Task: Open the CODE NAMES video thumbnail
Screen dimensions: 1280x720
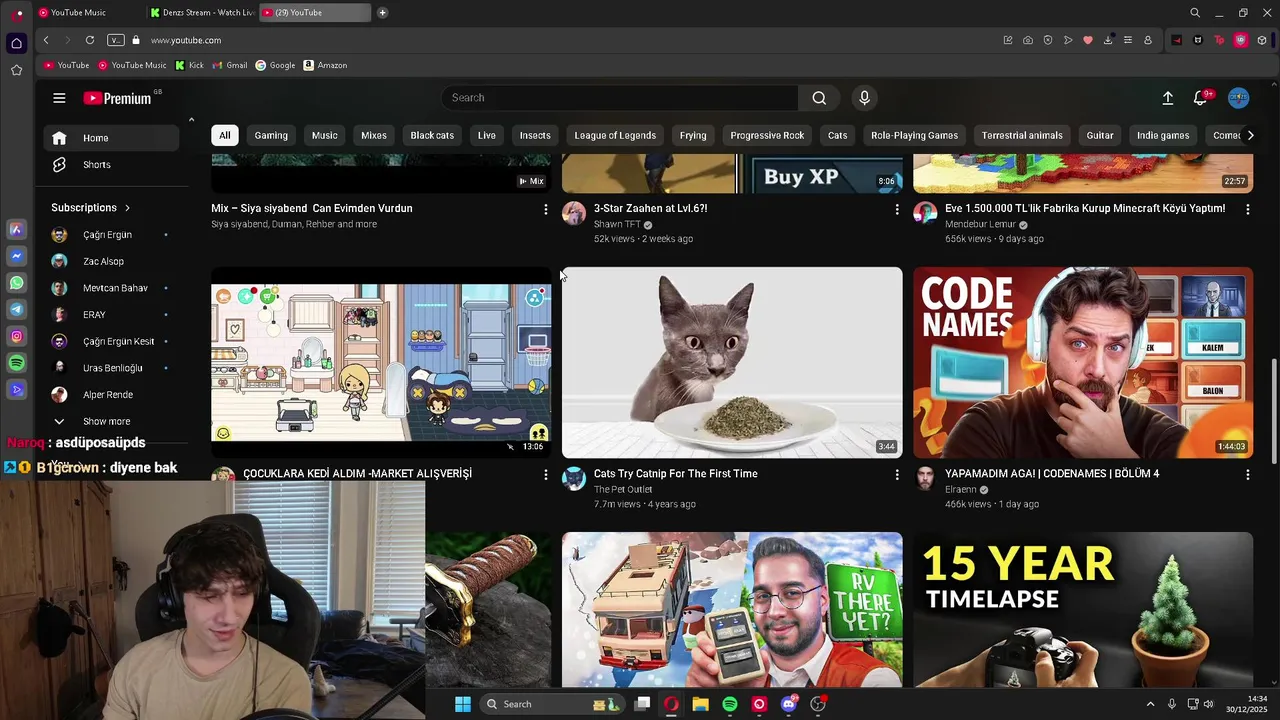Action: click(1083, 362)
